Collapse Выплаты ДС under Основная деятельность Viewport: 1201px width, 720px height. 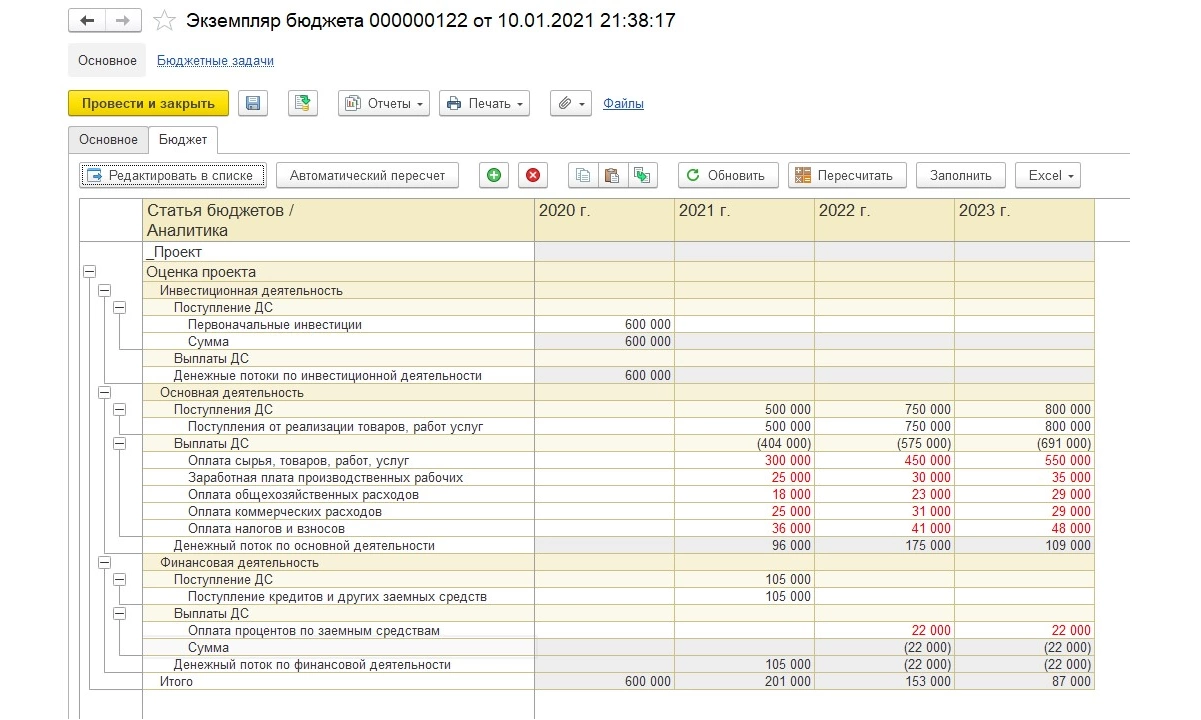pyautogui.click(x=120, y=443)
